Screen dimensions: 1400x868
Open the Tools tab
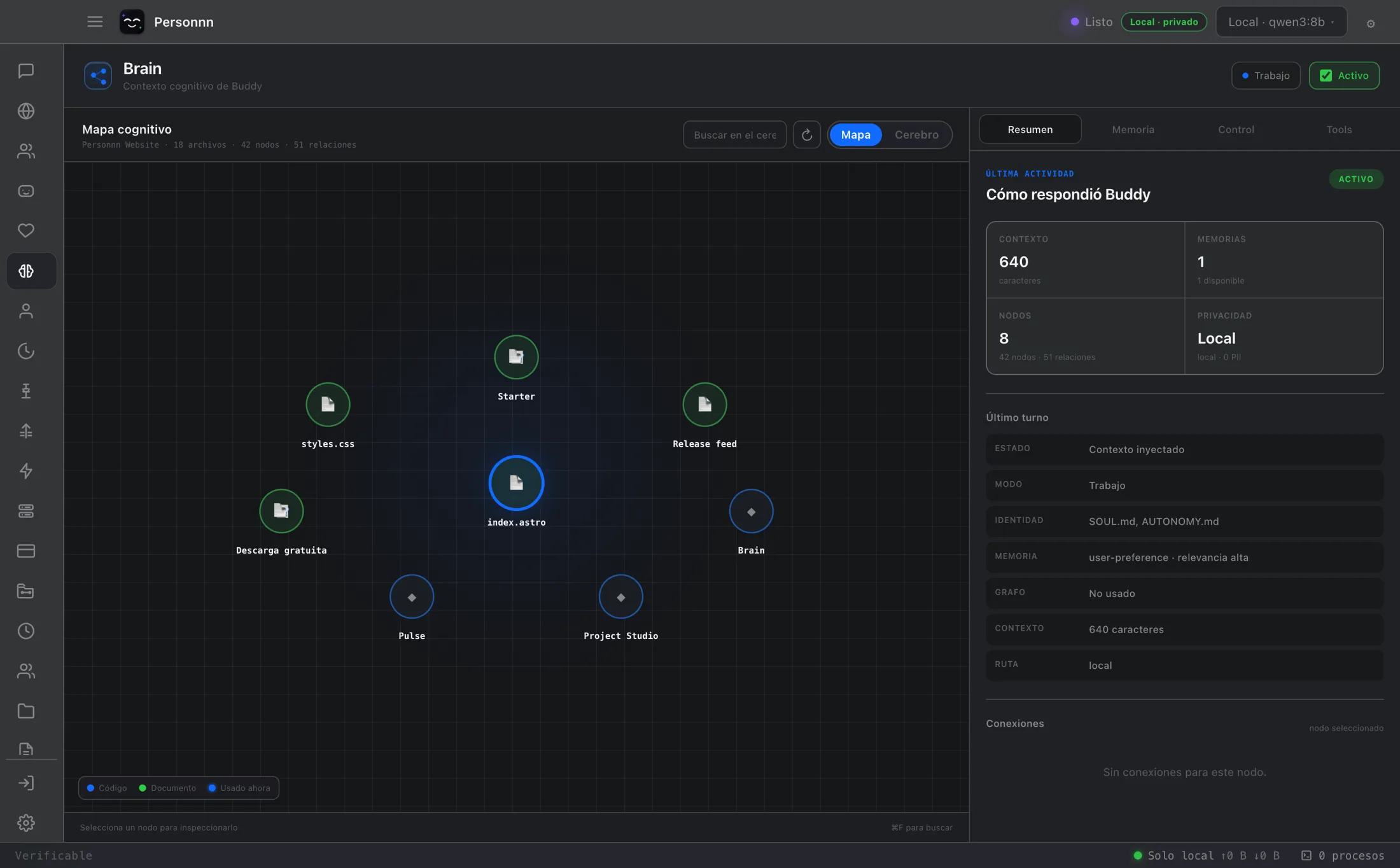click(1339, 129)
